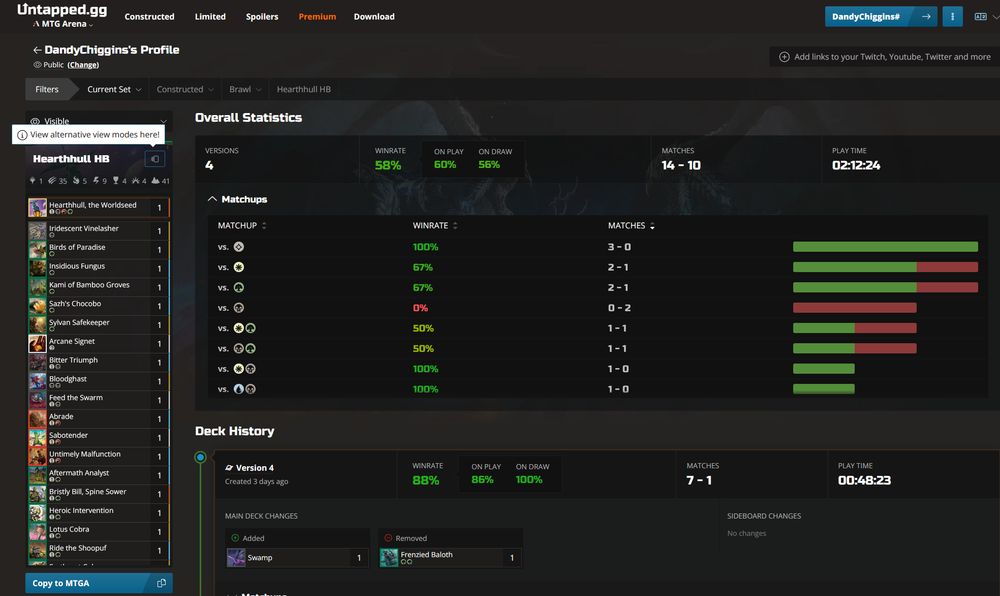Click the creatures claw icon showing 35
Screen dimensions: 1000x596
pyautogui.click(x=52, y=181)
